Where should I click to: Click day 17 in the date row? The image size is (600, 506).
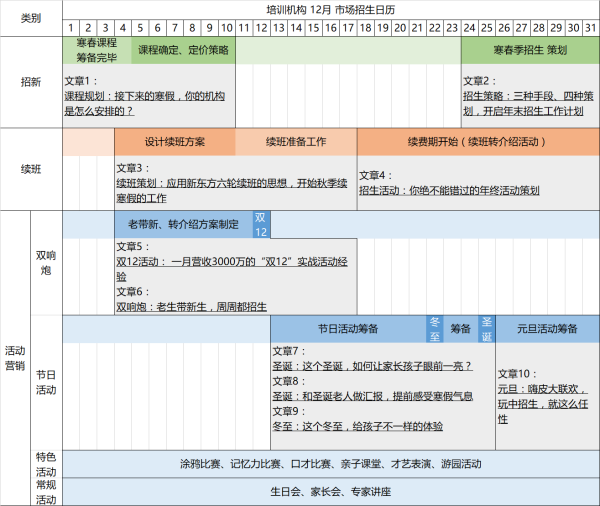348,28
